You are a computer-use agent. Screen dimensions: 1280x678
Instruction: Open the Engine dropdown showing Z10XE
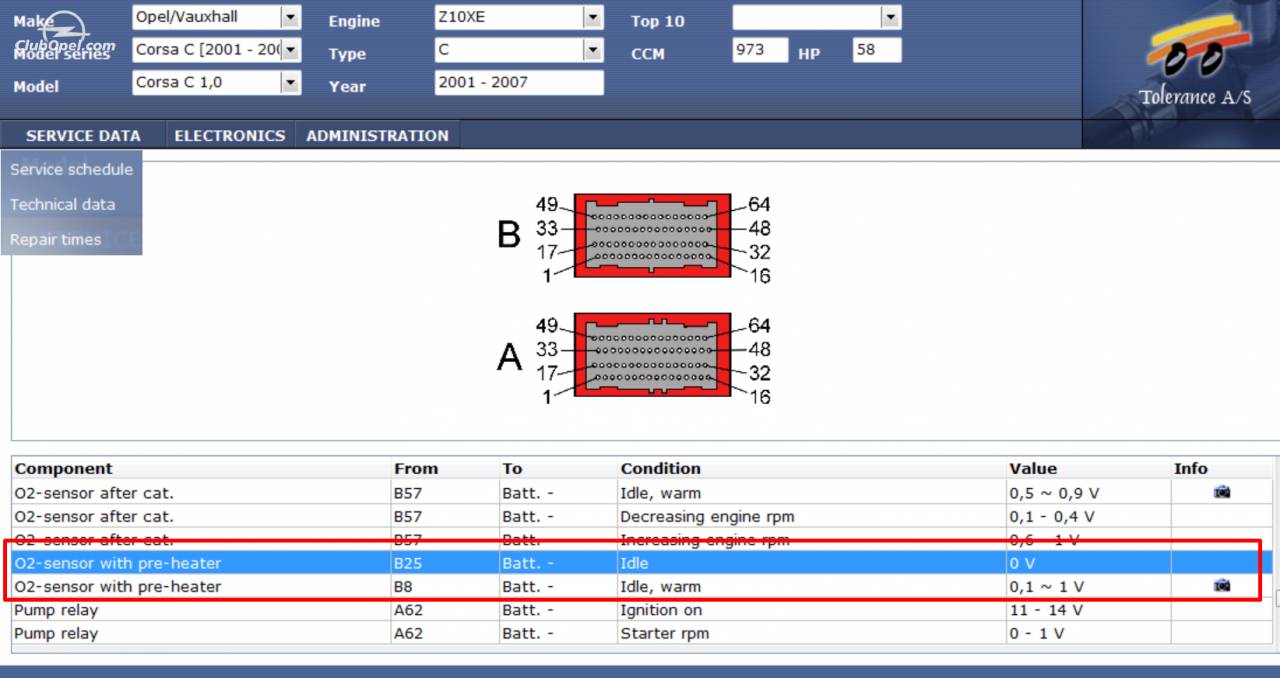(x=593, y=17)
